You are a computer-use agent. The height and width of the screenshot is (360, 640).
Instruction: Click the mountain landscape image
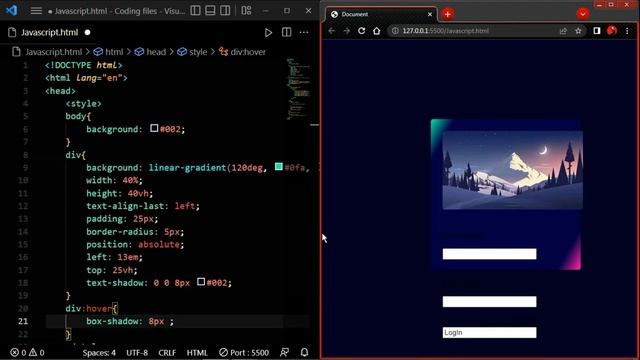pyautogui.click(x=513, y=170)
